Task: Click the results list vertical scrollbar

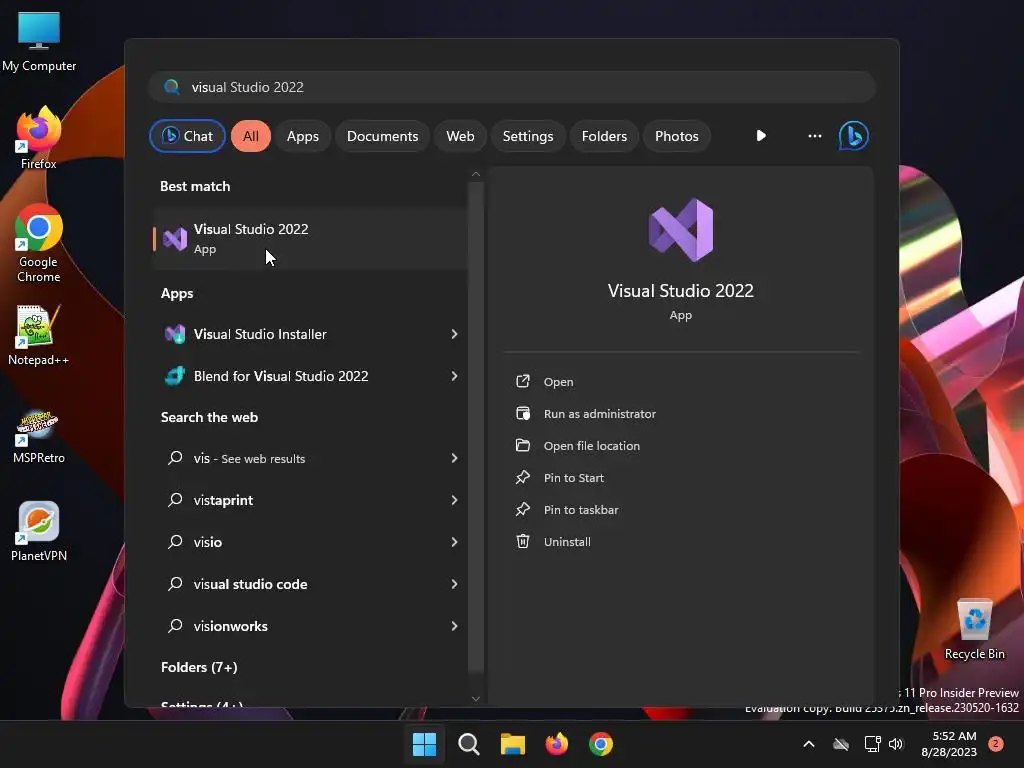Action: point(475,428)
